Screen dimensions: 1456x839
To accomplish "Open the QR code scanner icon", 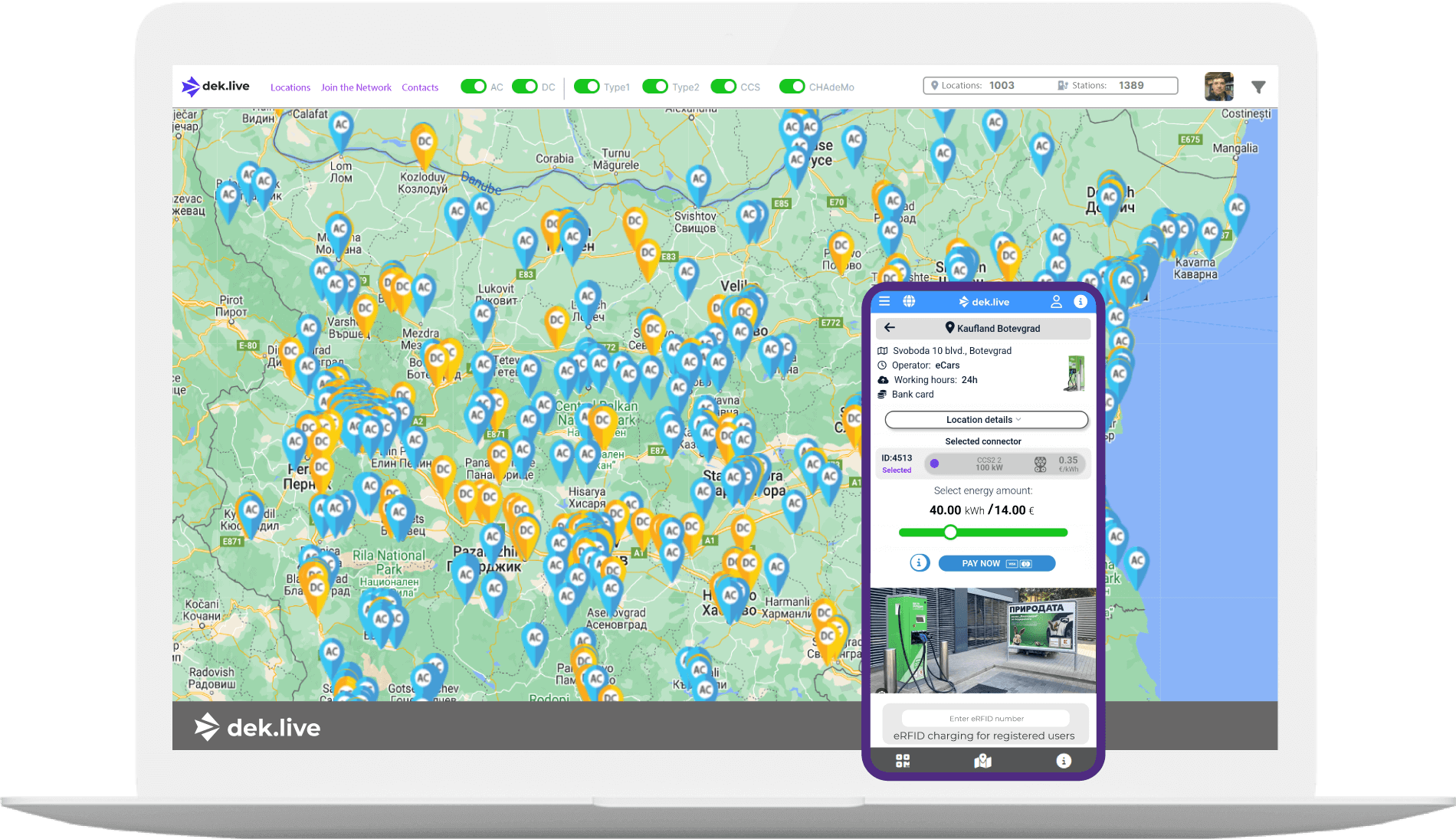I will click(903, 761).
